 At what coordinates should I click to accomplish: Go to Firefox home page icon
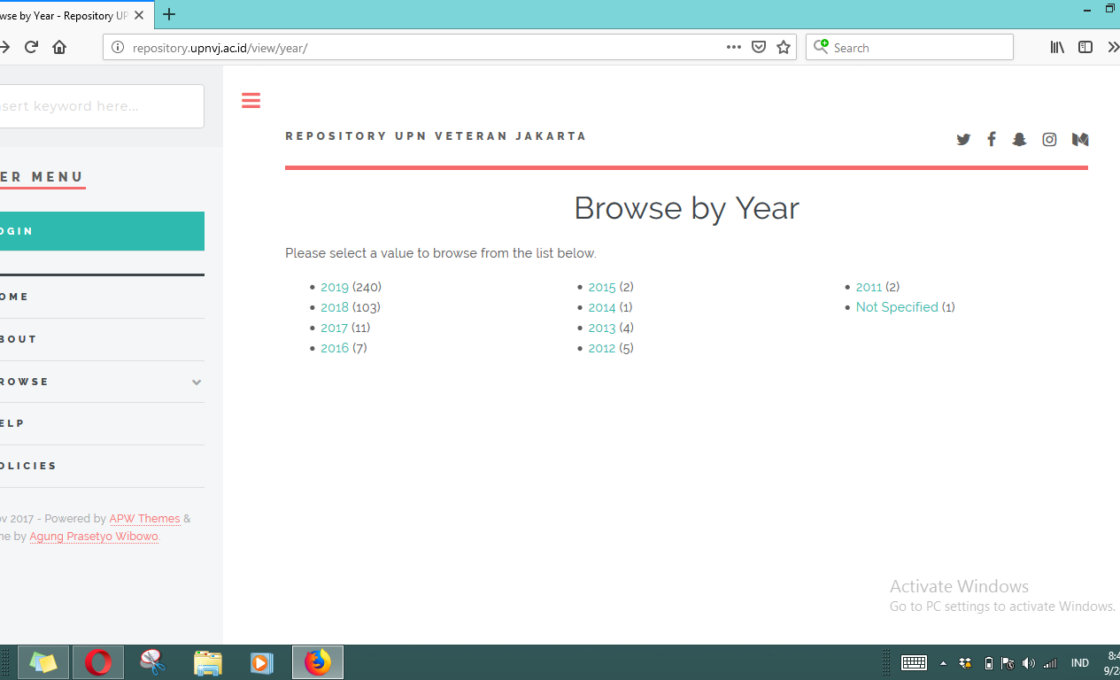point(60,47)
